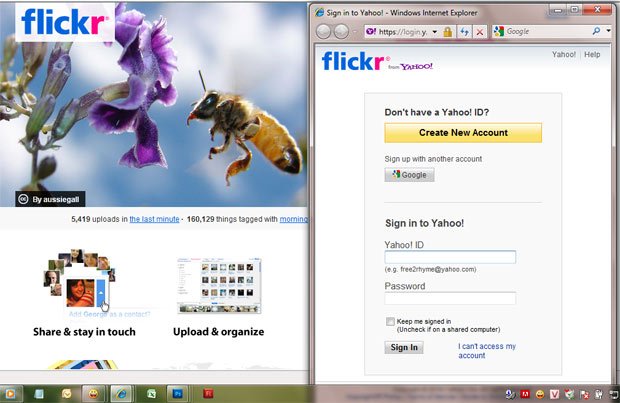The height and width of the screenshot is (403, 620).
Task: Focus the Yahoo! ID text field
Action: [x=450, y=257]
